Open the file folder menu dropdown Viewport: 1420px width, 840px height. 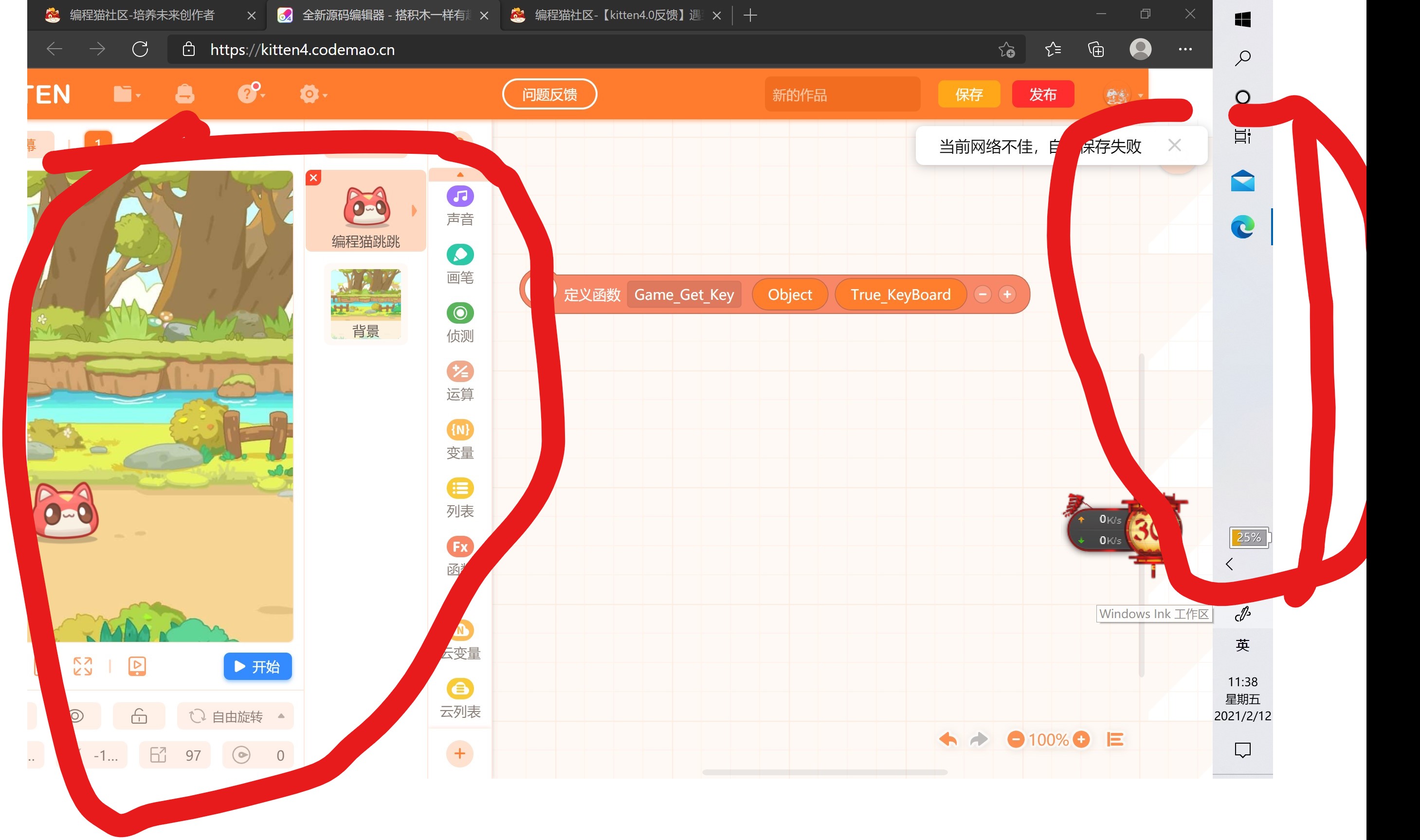click(127, 94)
